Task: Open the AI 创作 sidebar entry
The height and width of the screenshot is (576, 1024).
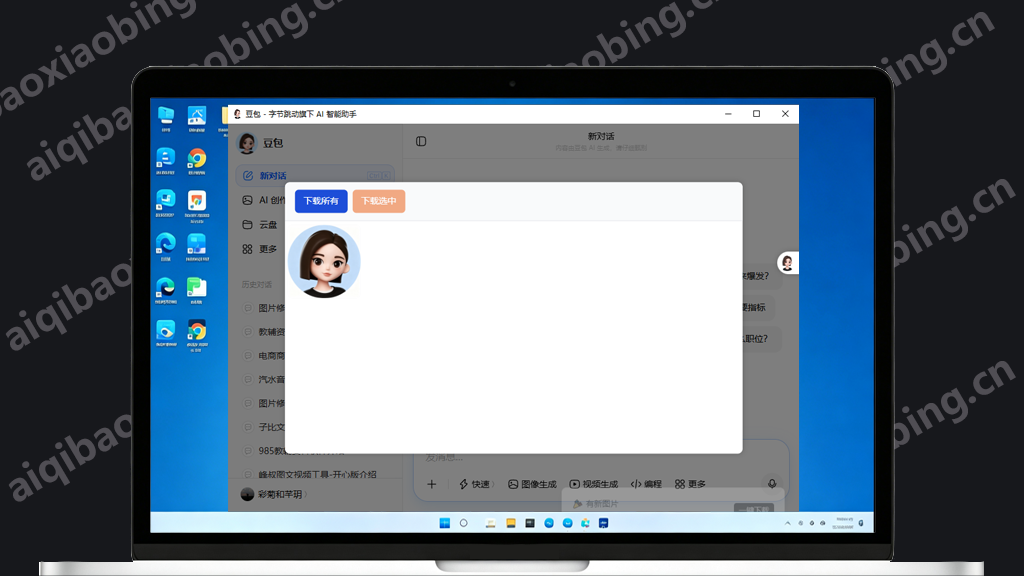Action: coord(264,200)
